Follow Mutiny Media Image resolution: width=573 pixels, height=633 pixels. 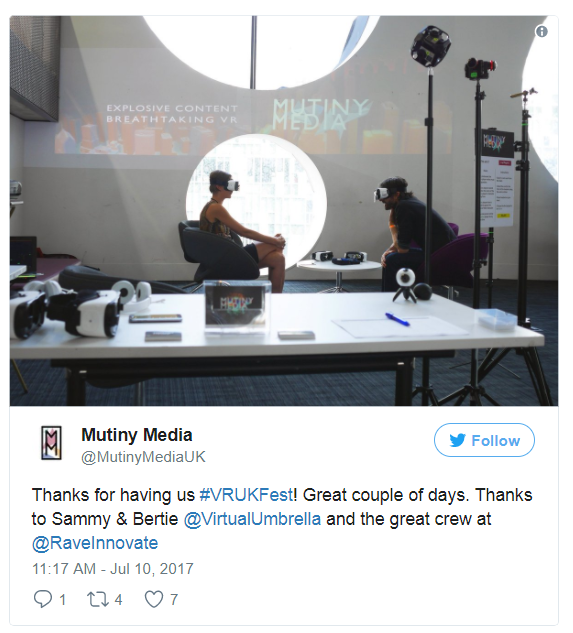pos(484,440)
